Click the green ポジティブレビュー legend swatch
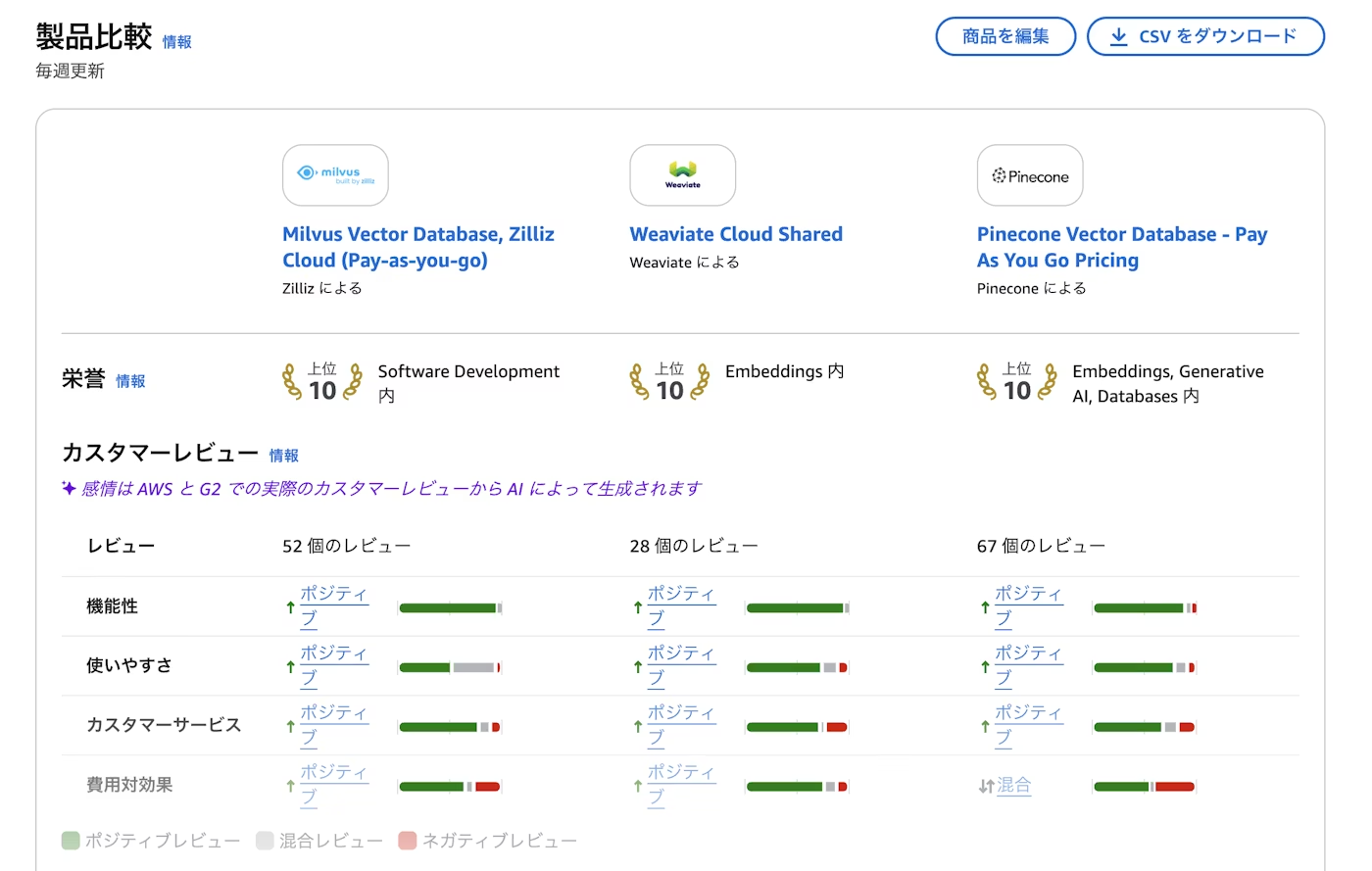The height and width of the screenshot is (871, 1372). tap(69, 841)
